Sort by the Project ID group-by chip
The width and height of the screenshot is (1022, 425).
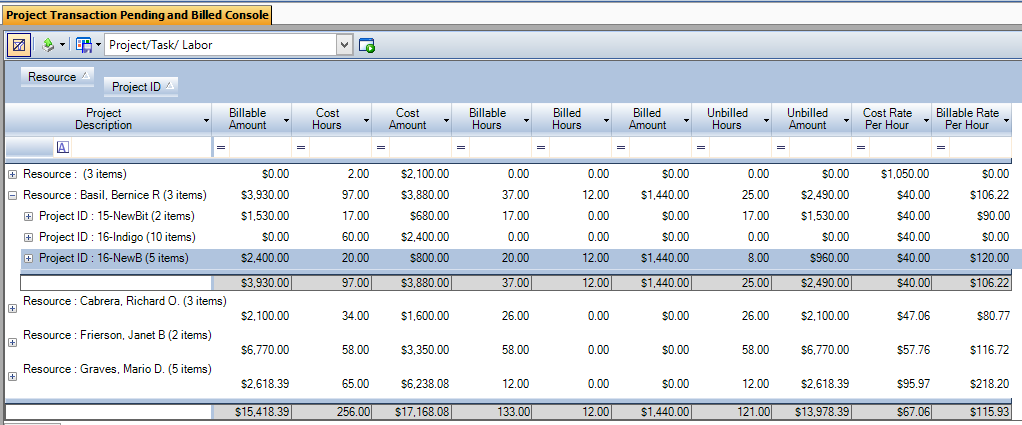point(141,87)
